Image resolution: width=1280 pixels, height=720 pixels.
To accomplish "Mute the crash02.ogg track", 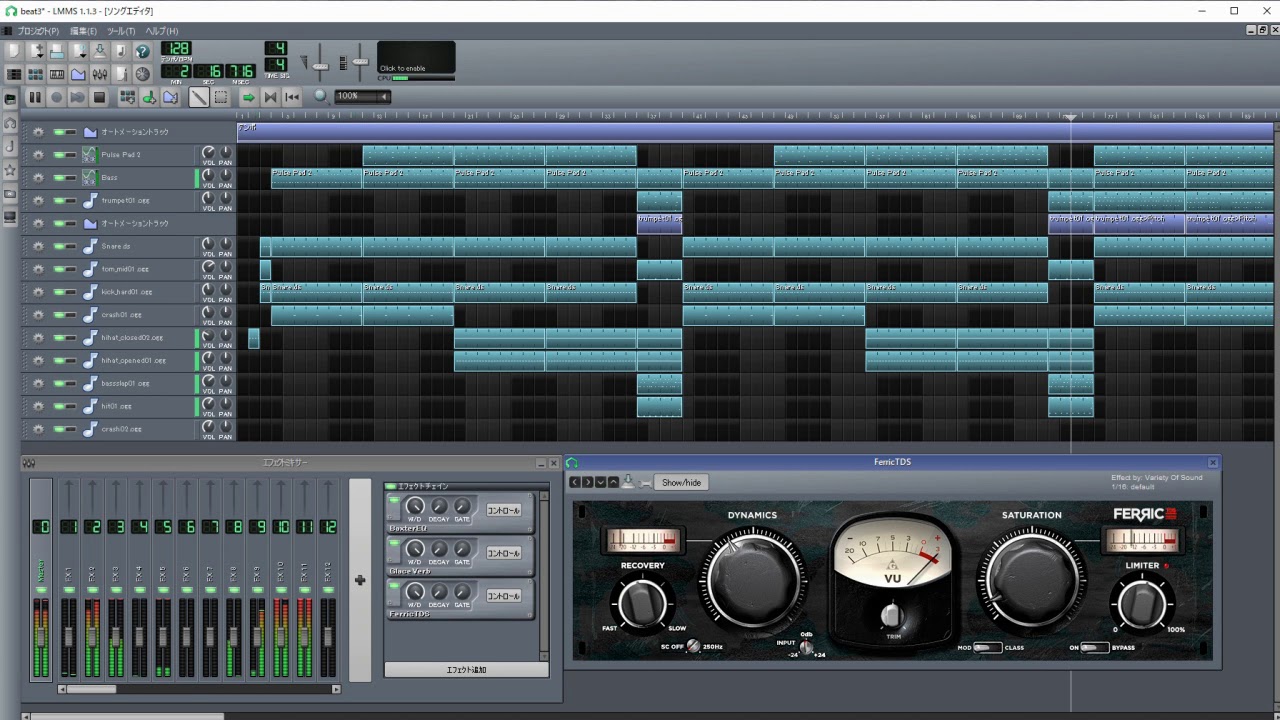I will click(60, 430).
